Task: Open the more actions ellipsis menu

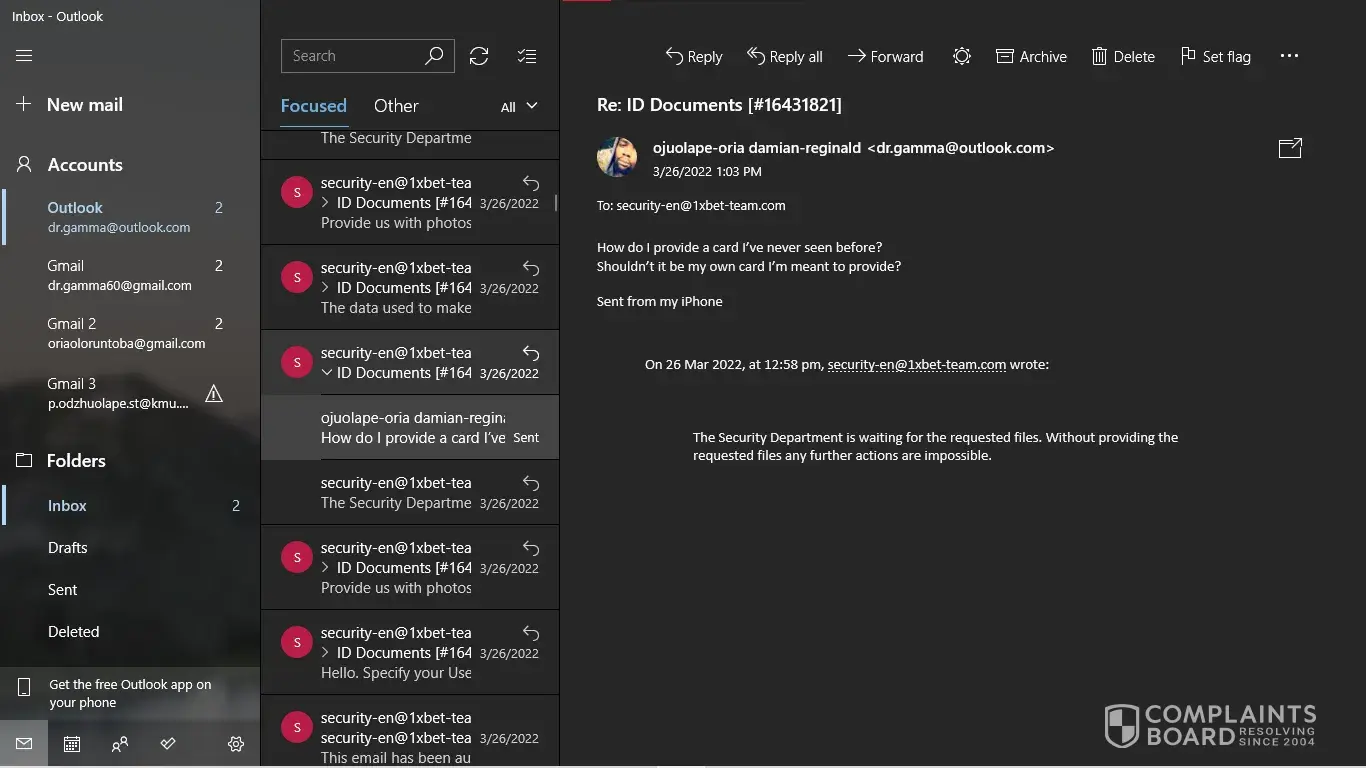Action: pyautogui.click(x=1289, y=57)
